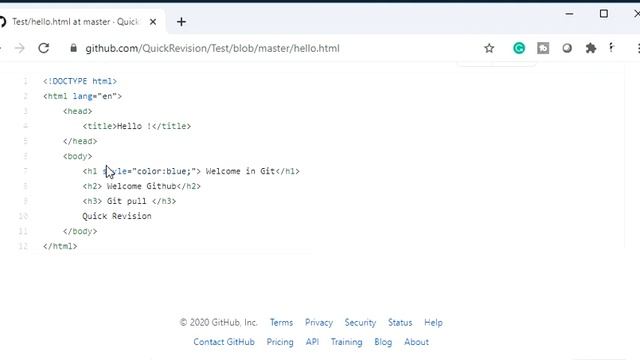Viewport: 640px width, 360px height.
Task: Click the closing </head> tag line
Action: pyautogui.click(x=80, y=141)
